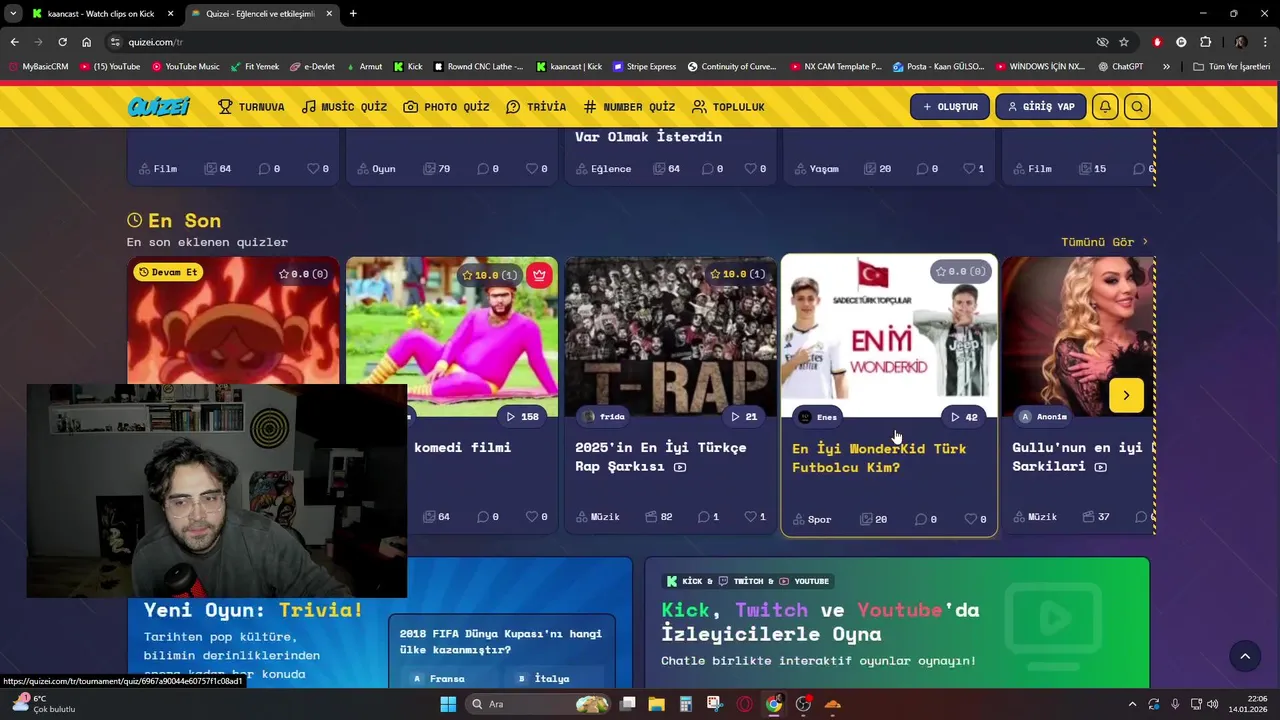1280x720 pixels.
Task: Open notifications bell icon
Action: coord(1105,107)
